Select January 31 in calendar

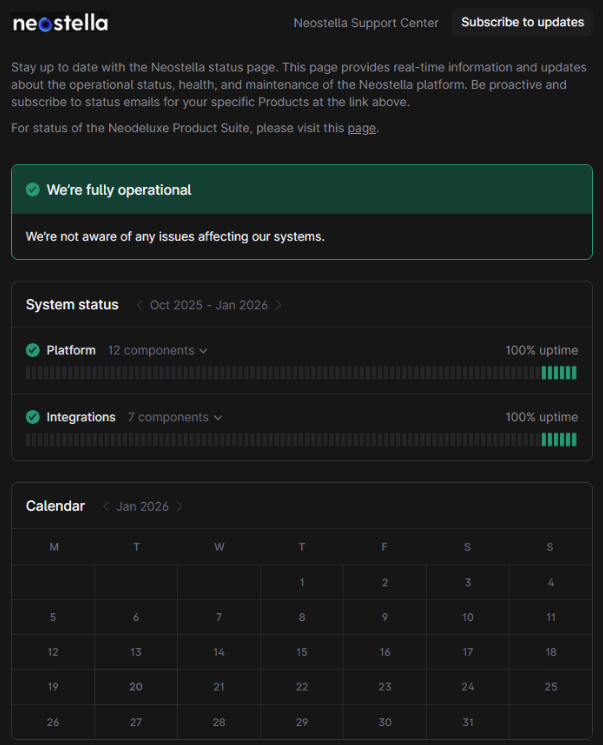468,722
